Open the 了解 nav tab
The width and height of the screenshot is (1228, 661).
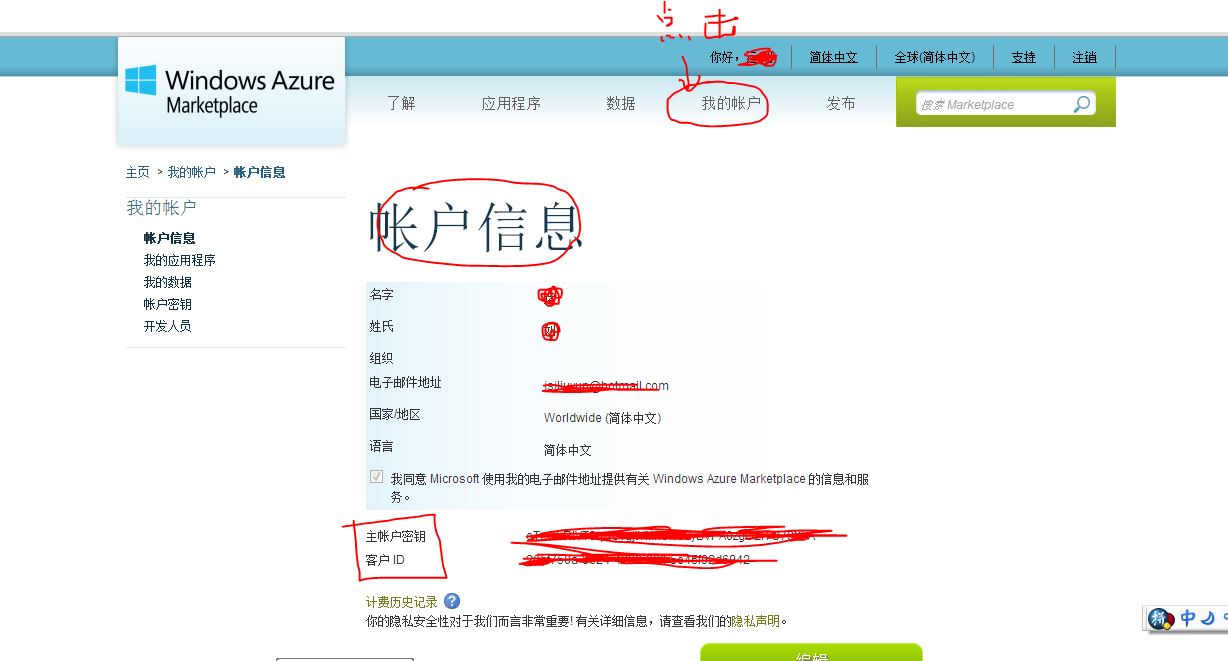401,103
